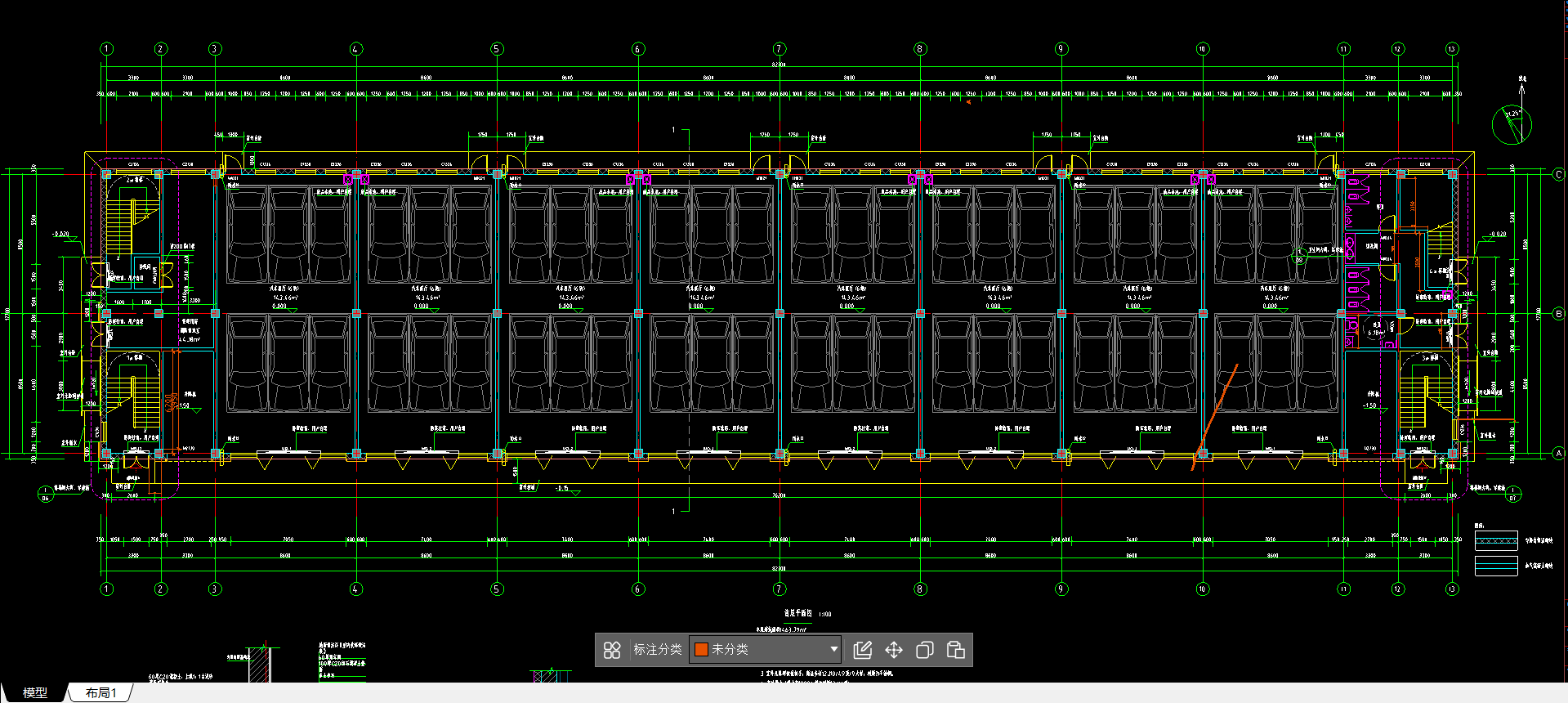Click the paste annotation clipboard icon
This screenshot has width=1568, height=703.
pyautogui.click(x=955, y=650)
